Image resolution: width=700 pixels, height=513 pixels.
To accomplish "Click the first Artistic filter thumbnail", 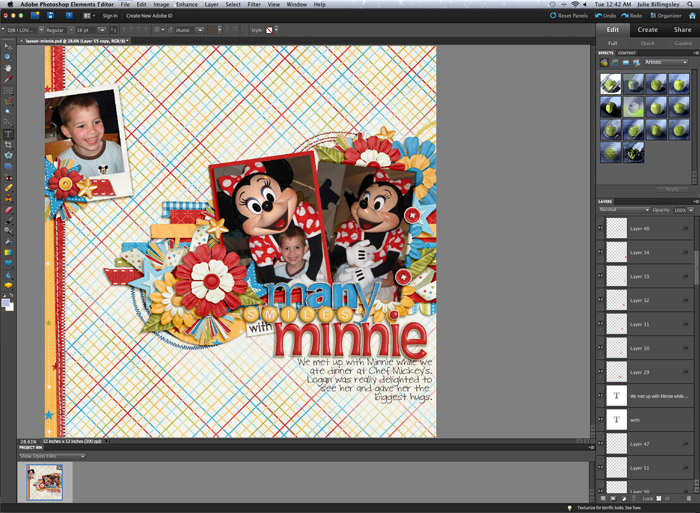I will tap(610, 83).
